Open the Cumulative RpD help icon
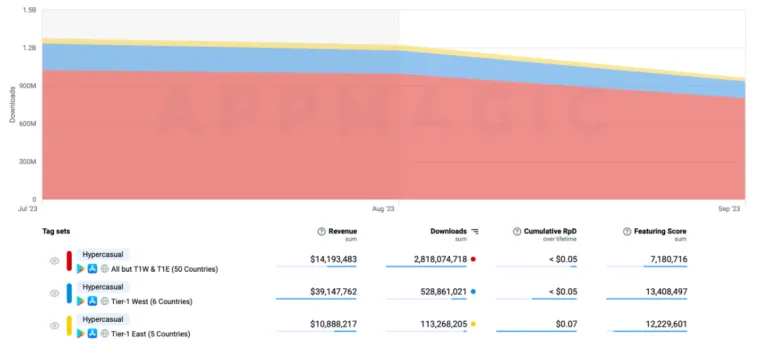 [517, 232]
